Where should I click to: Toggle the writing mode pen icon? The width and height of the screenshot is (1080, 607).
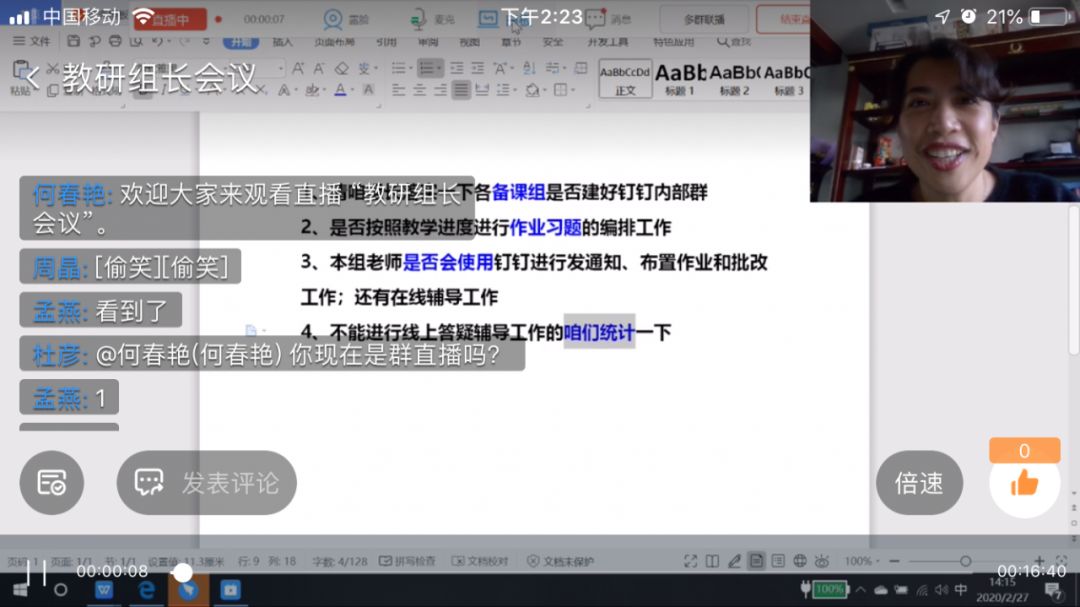[734, 561]
